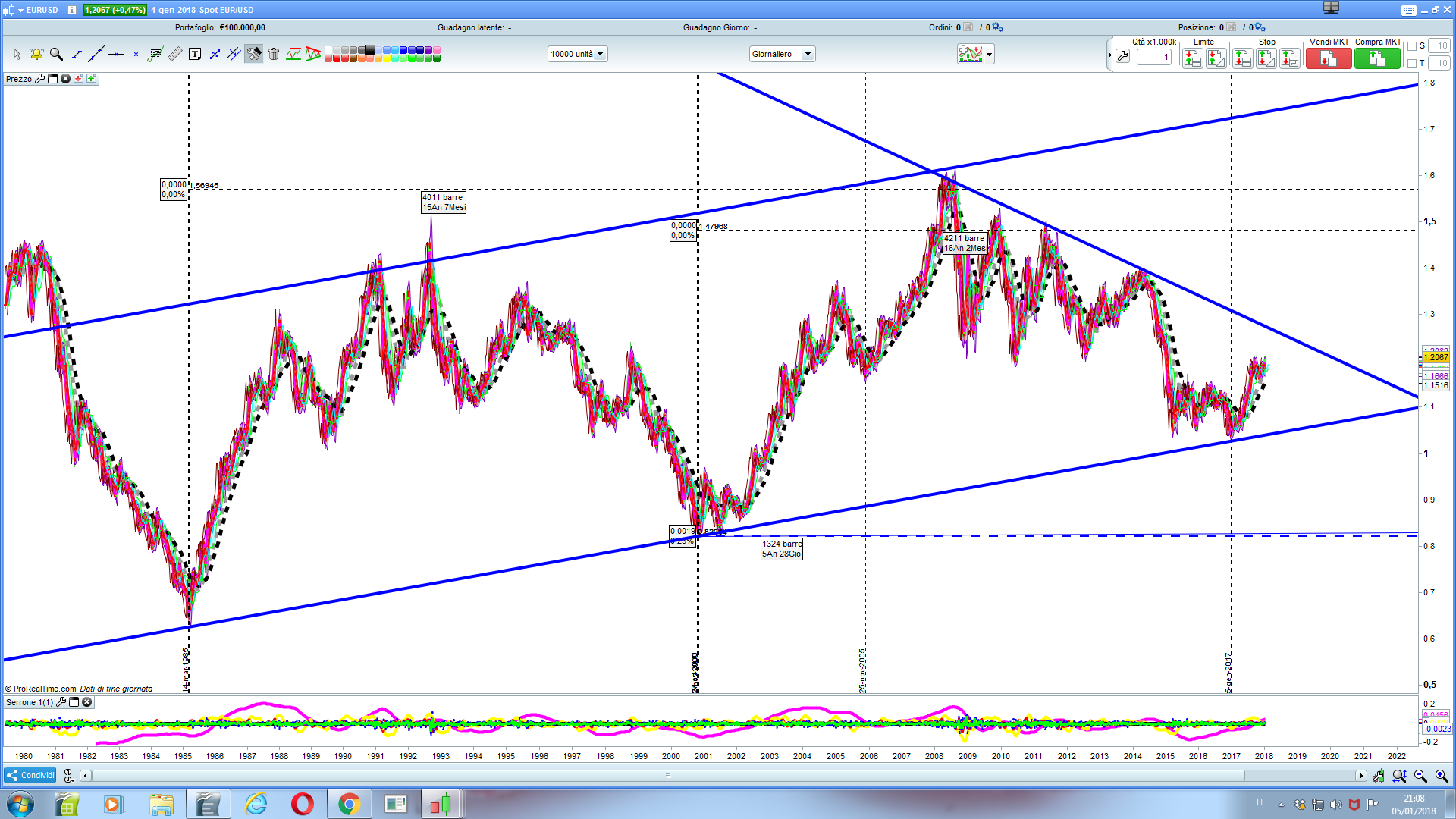
Task: Open the indicator on chart tool
Action: coord(155,54)
